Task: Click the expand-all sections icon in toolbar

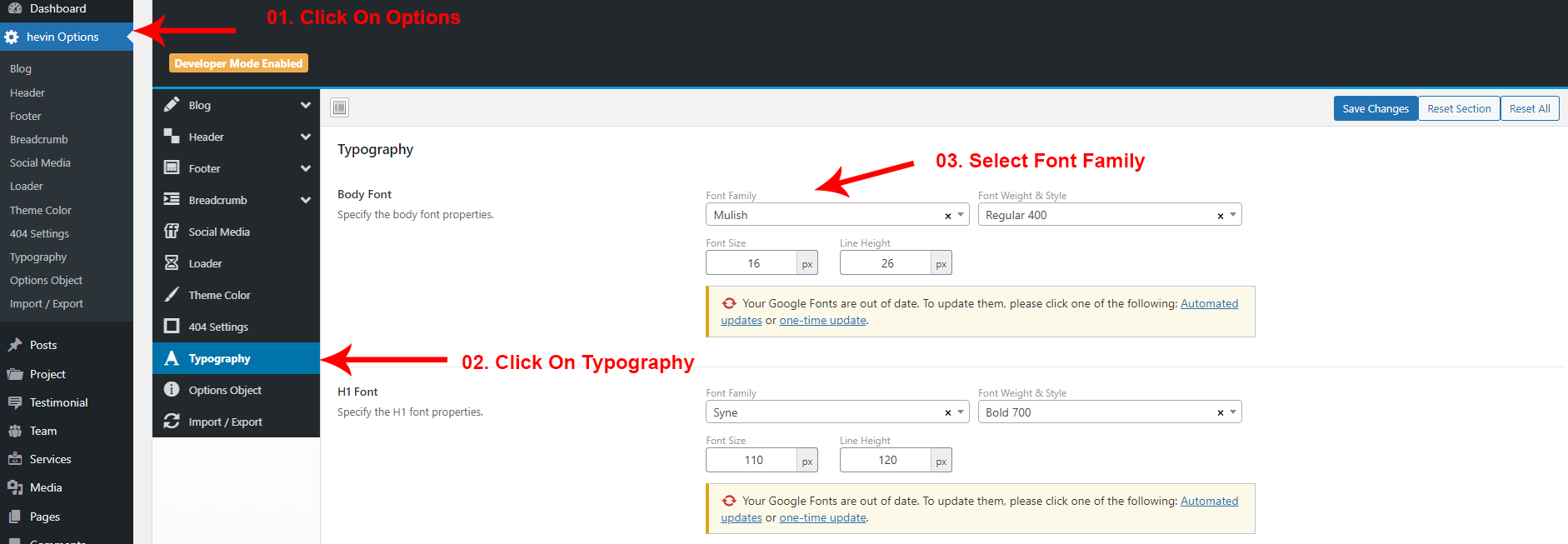Action: 339,107
